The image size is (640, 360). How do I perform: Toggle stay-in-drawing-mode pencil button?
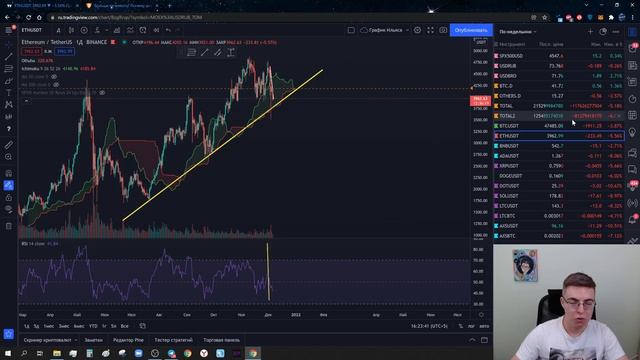(9, 185)
